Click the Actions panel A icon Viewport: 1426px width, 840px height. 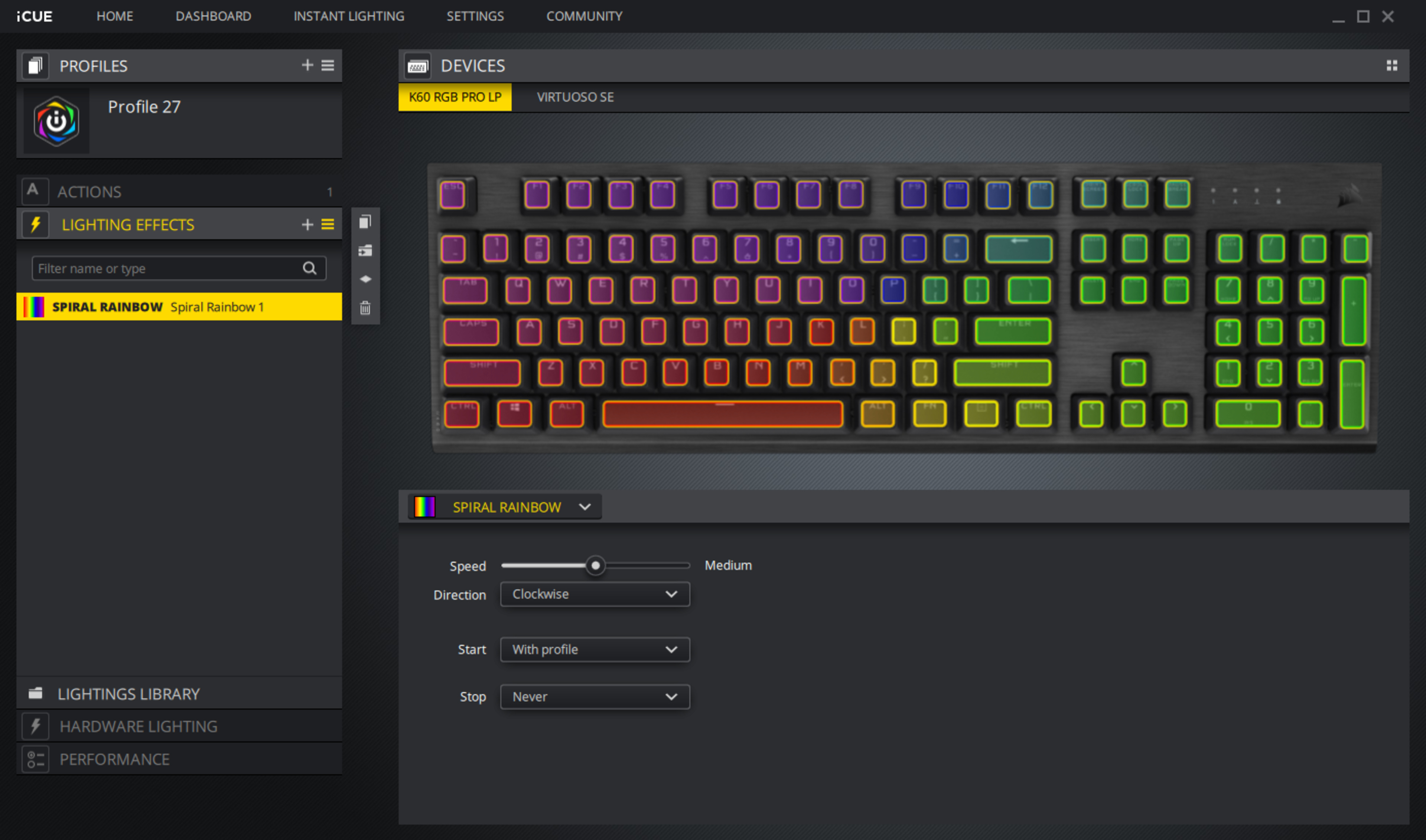tap(35, 191)
